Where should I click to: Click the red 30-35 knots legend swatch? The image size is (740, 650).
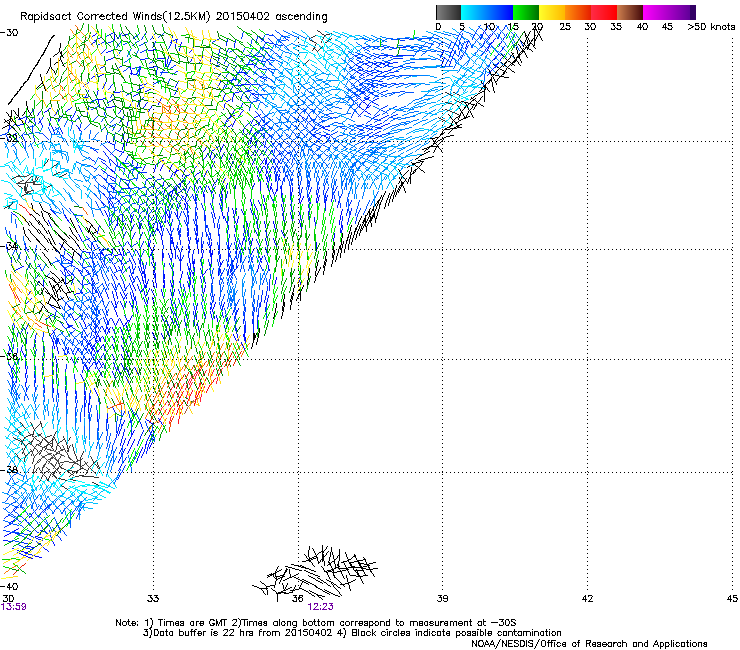pos(604,12)
